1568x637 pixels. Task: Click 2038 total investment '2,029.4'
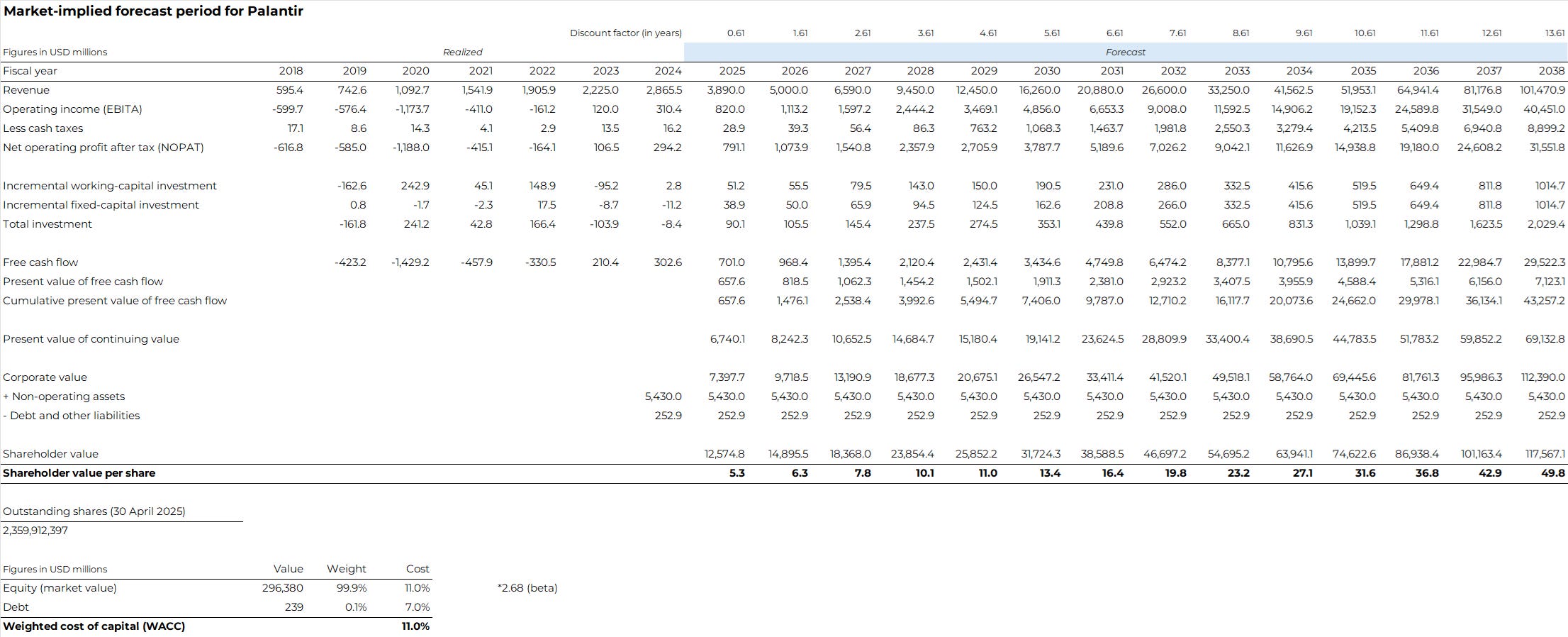tap(1546, 224)
